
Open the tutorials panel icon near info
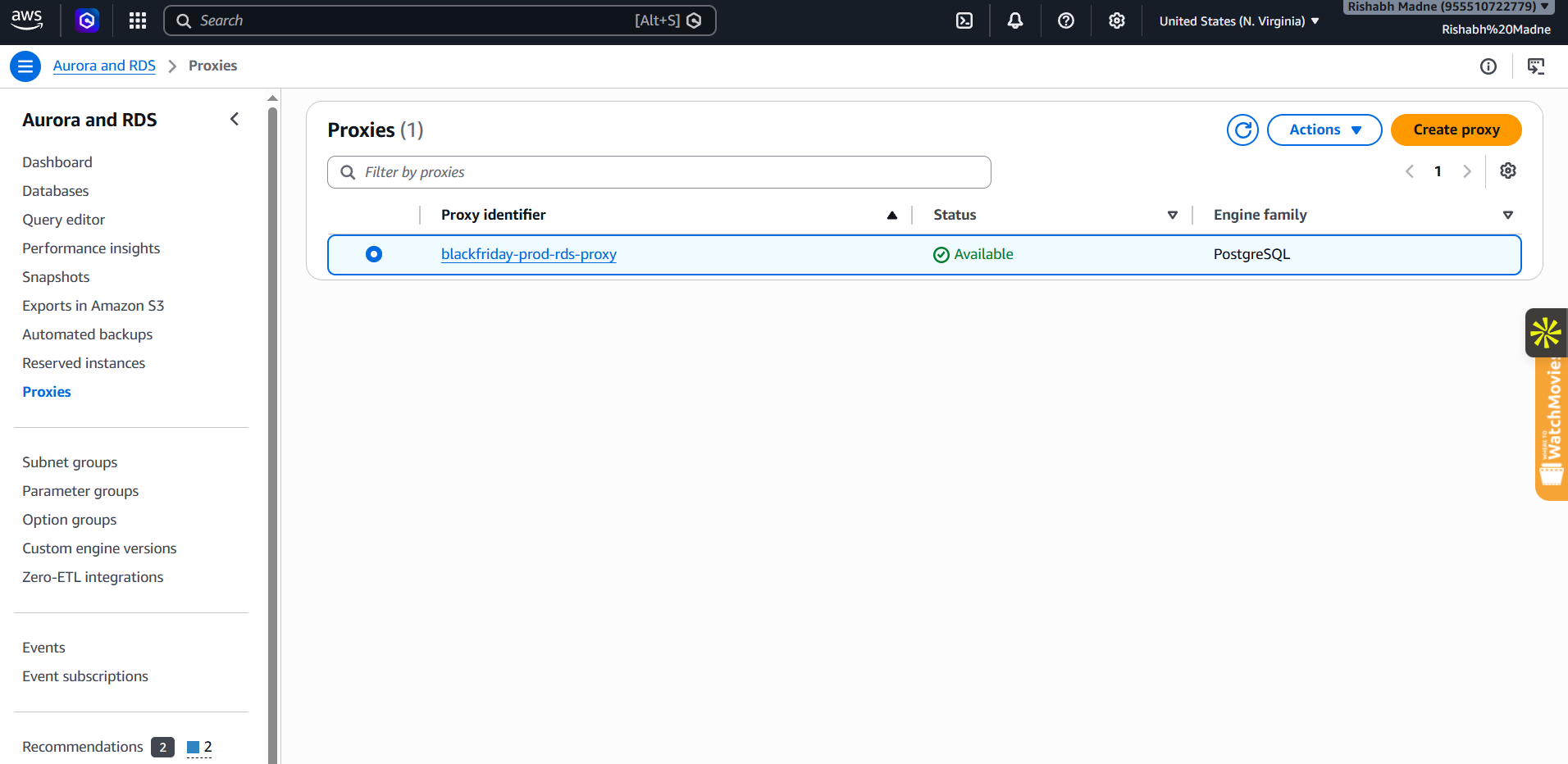1536,66
